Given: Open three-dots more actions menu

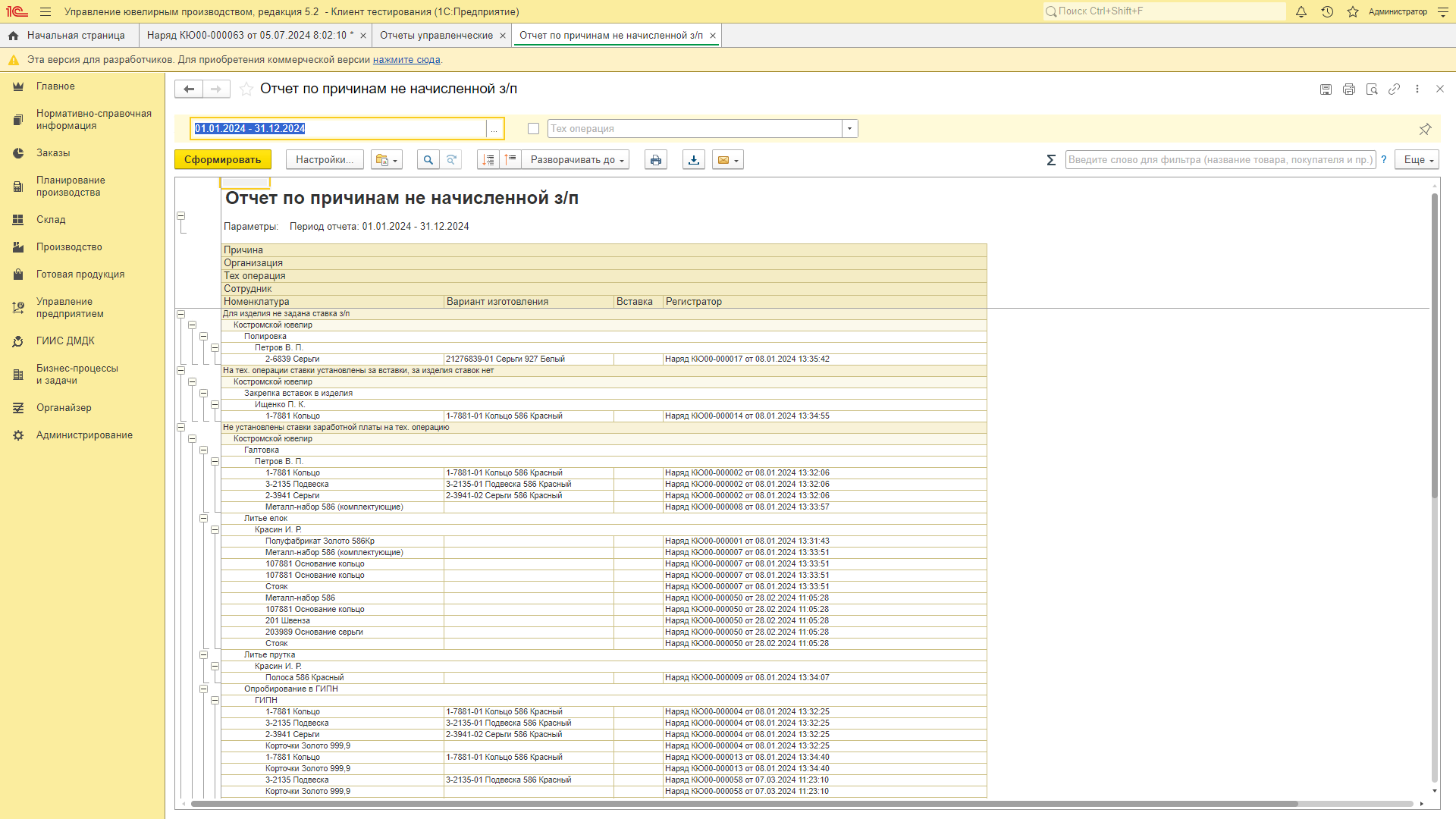Looking at the screenshot, I should click(x=1417, y=89).
